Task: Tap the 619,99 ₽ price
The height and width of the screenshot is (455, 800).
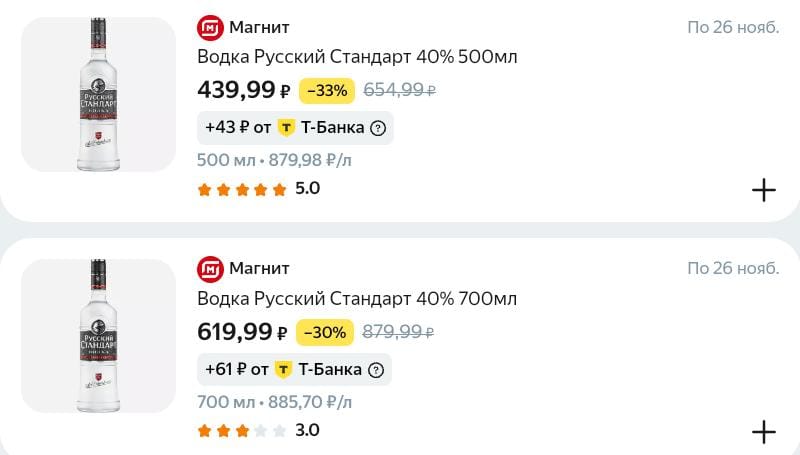Action: [242, 332]
